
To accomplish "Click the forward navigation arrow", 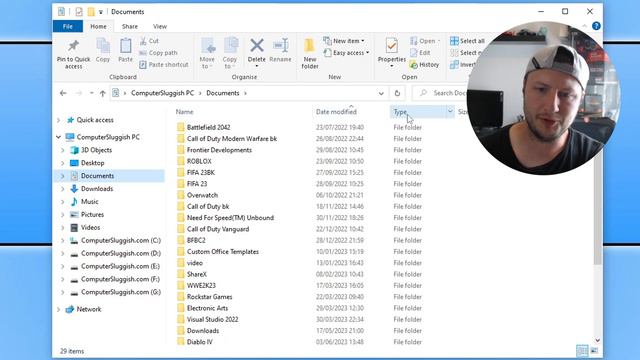I will (x=79, y=93).
